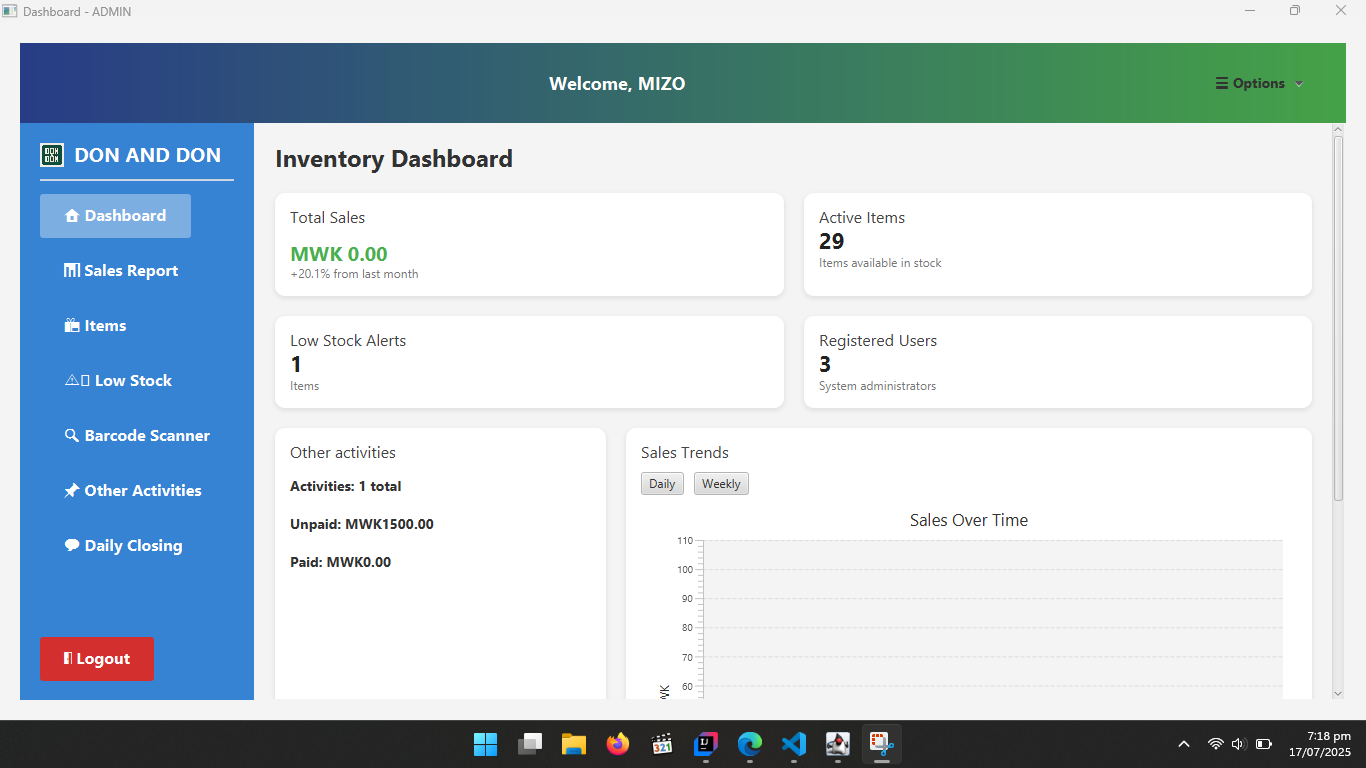1366x768 pixels.
Task: Show hidden system tray icons
Action: 1184,744
